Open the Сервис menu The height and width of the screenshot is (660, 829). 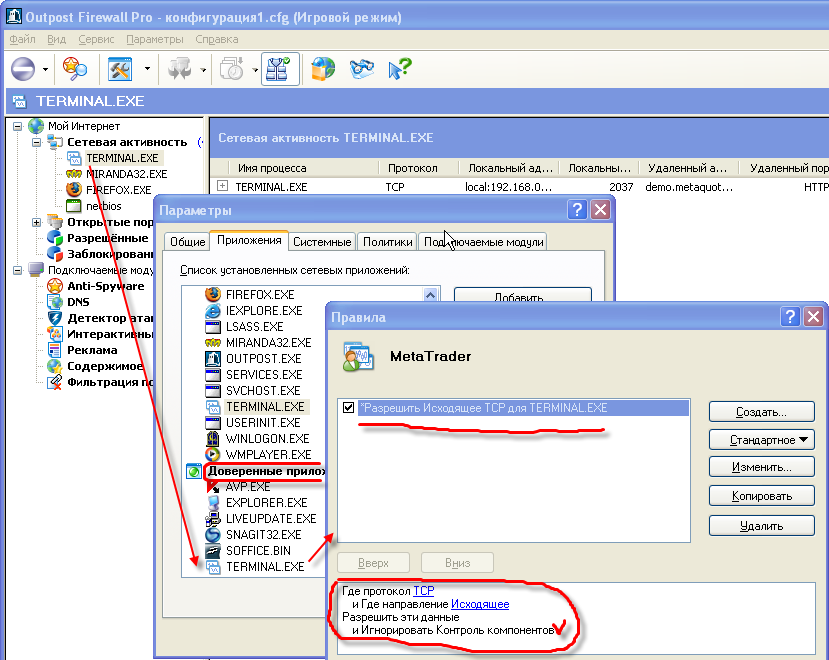coord(96,39)
